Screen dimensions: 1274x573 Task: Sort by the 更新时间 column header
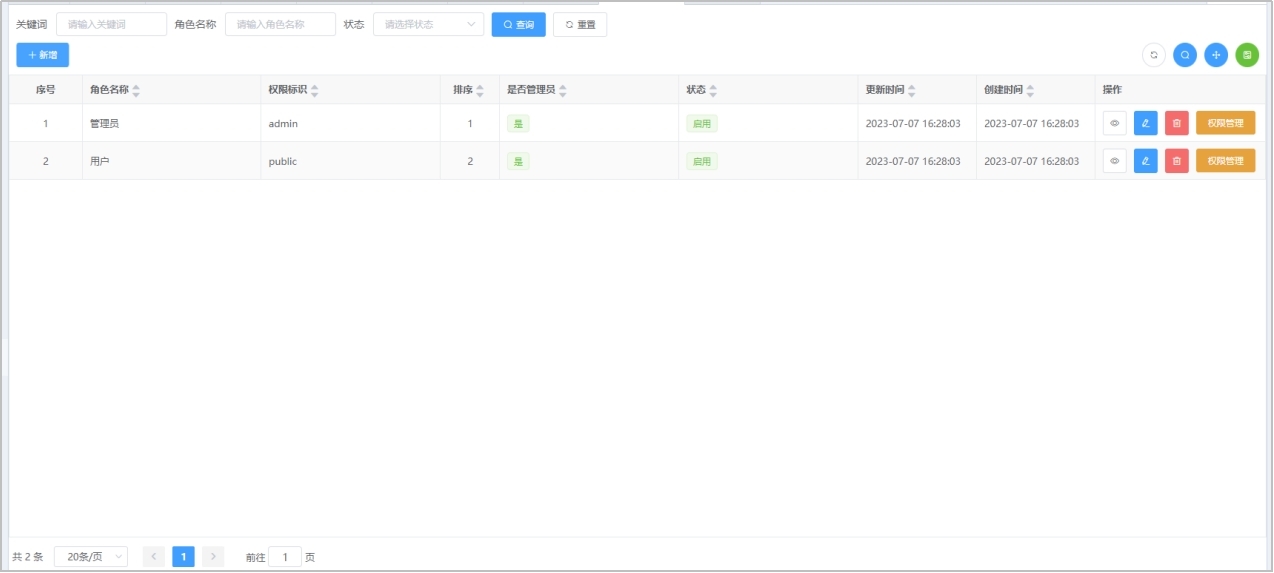click(x=911, y=90)
